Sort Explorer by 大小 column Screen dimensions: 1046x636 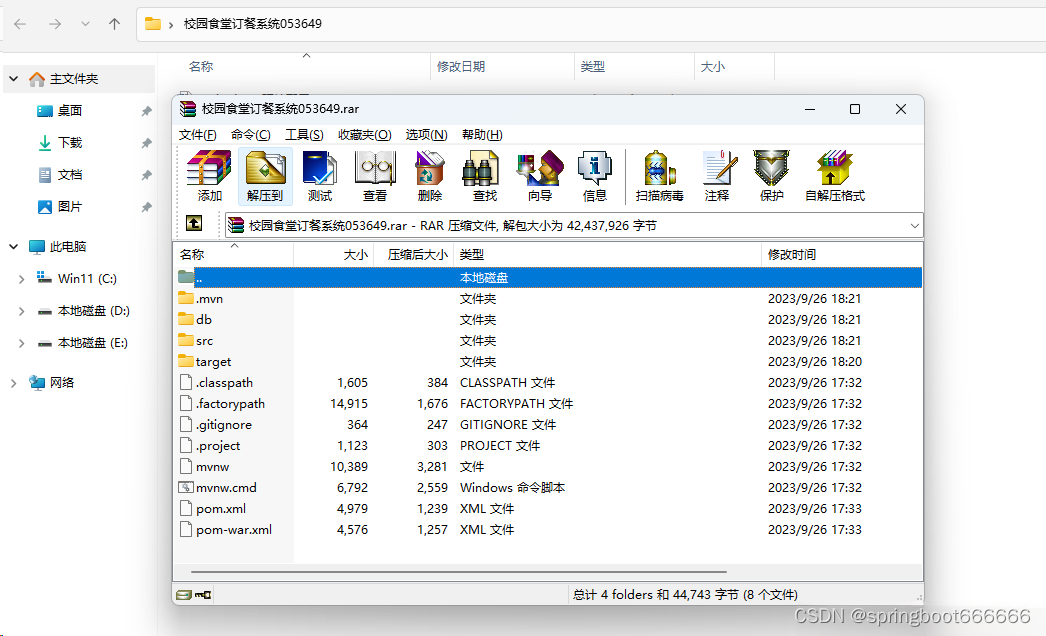coord(734,67)
